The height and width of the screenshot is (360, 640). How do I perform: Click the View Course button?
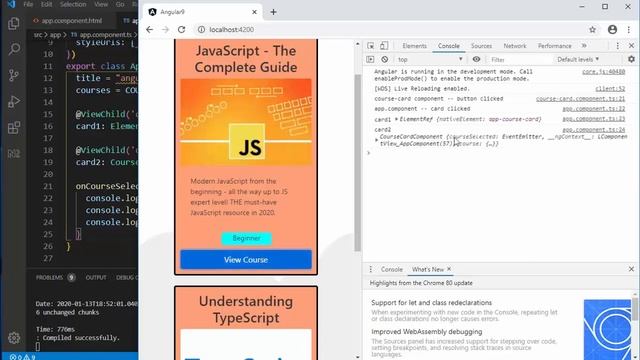(246, 260)
